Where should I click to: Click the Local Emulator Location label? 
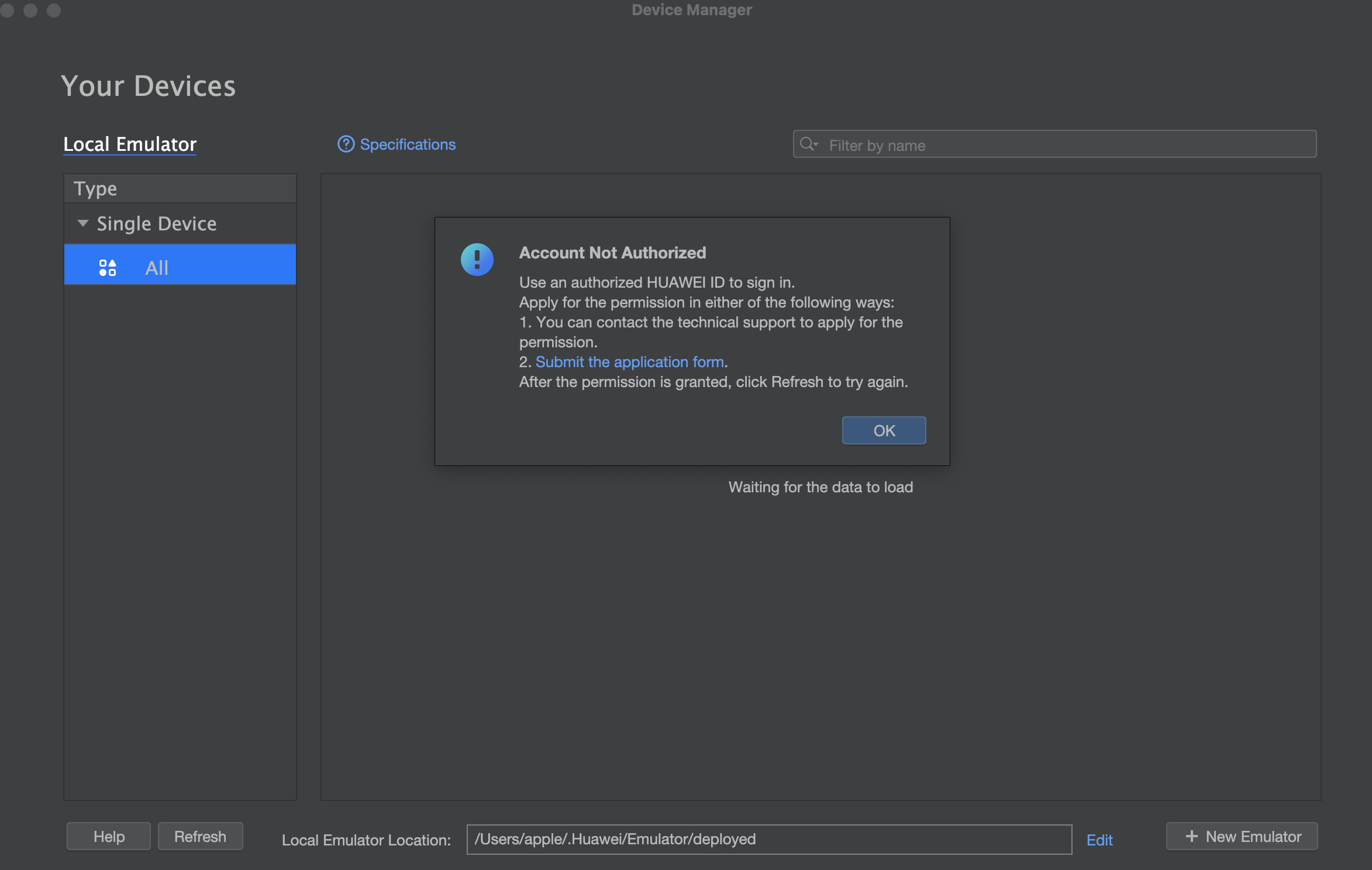pyautogui.click(x=366, y=840)
